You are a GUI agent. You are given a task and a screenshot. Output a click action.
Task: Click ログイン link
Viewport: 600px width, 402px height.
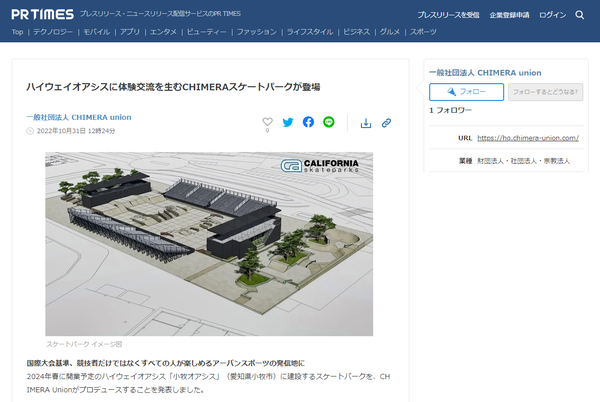coord(553,15)
